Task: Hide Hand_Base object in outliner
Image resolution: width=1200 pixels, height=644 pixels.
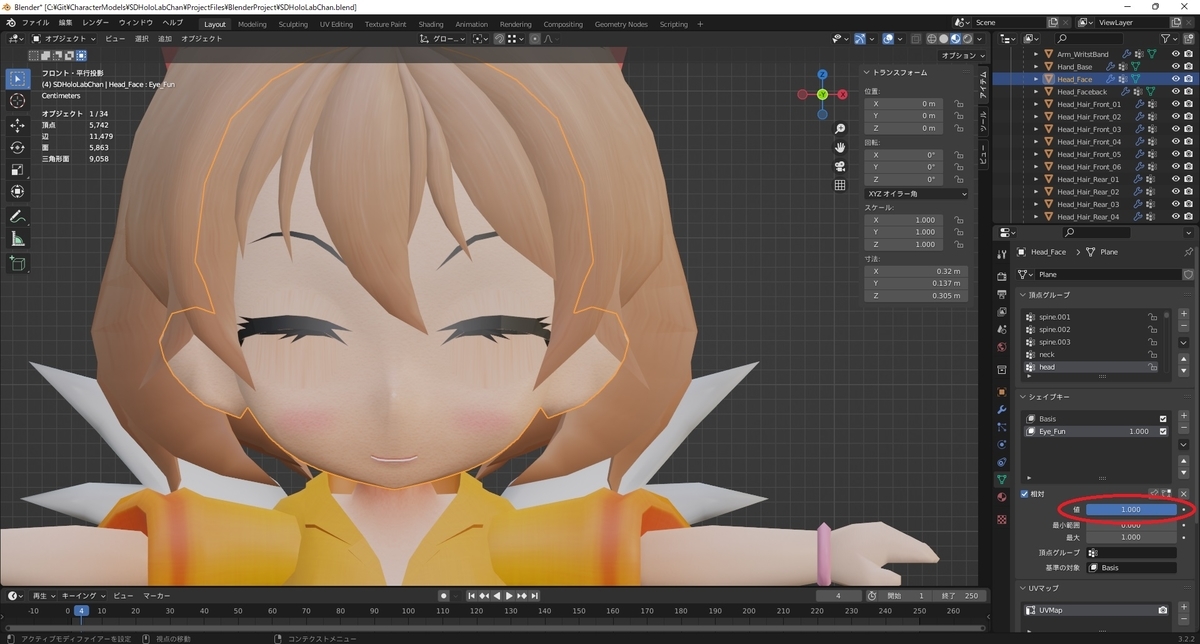Action: [1175, 66]
